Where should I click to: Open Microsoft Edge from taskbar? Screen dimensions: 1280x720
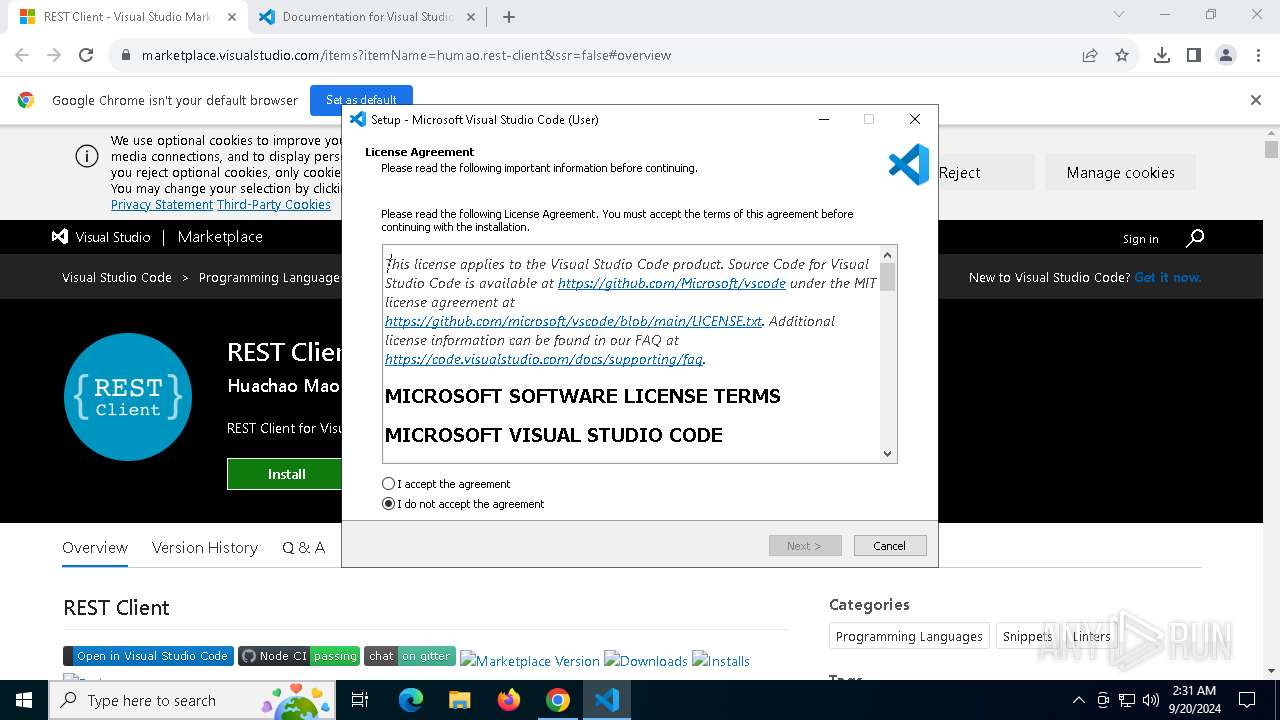[411, 700]
